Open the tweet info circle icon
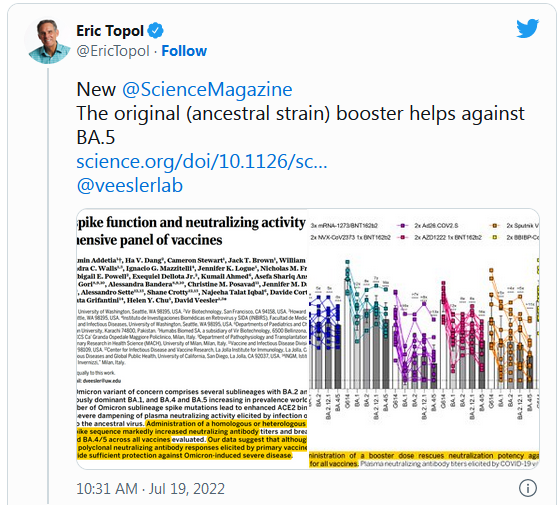 527,488
